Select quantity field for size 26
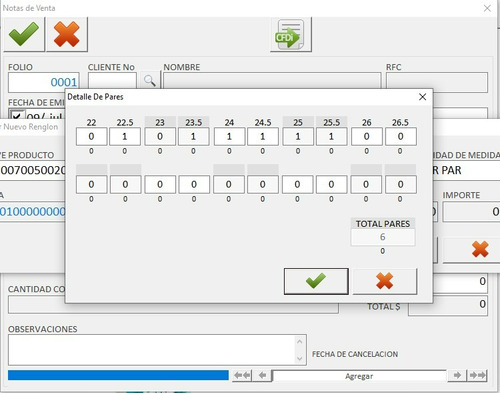This screenshot has width=500, height=393. [367, 136]
